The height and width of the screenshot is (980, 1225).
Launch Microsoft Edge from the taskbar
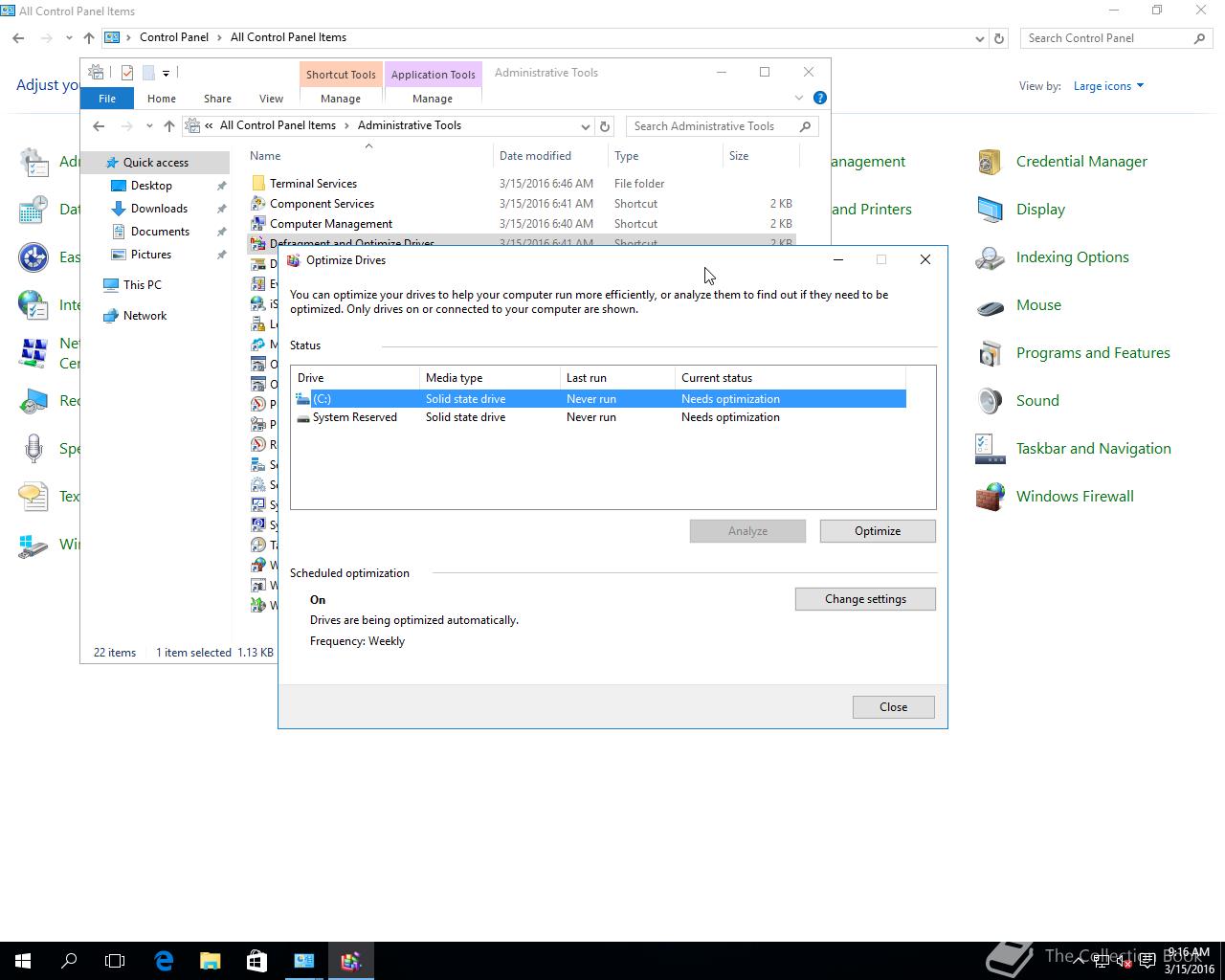click(164, 961)
